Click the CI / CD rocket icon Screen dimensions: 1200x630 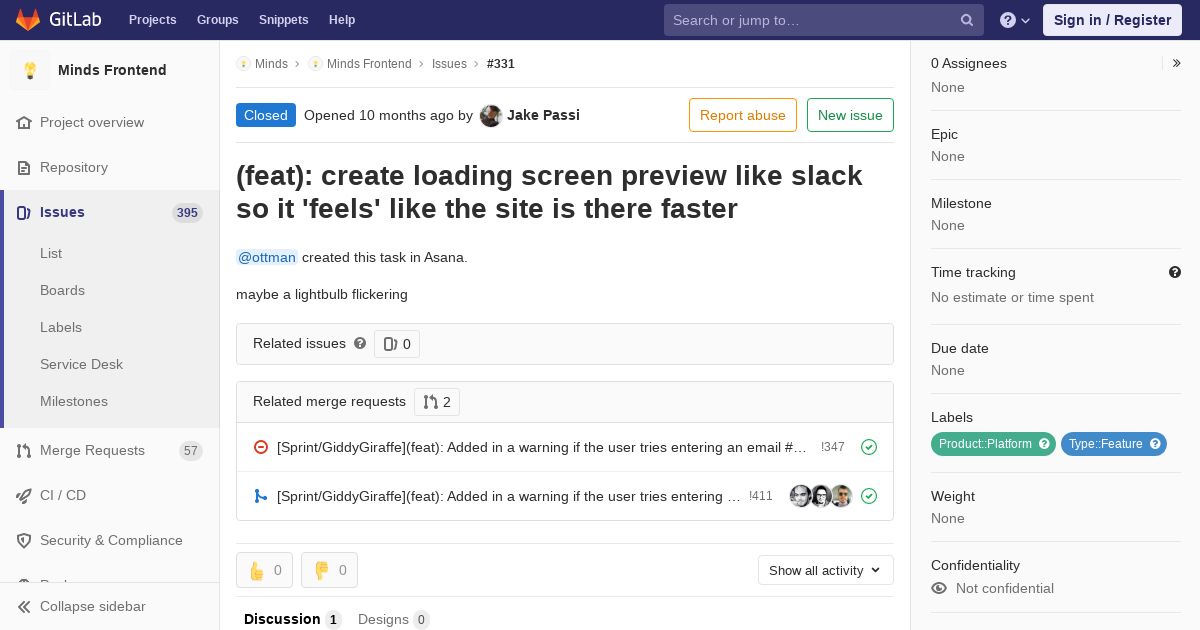point(24,495)
